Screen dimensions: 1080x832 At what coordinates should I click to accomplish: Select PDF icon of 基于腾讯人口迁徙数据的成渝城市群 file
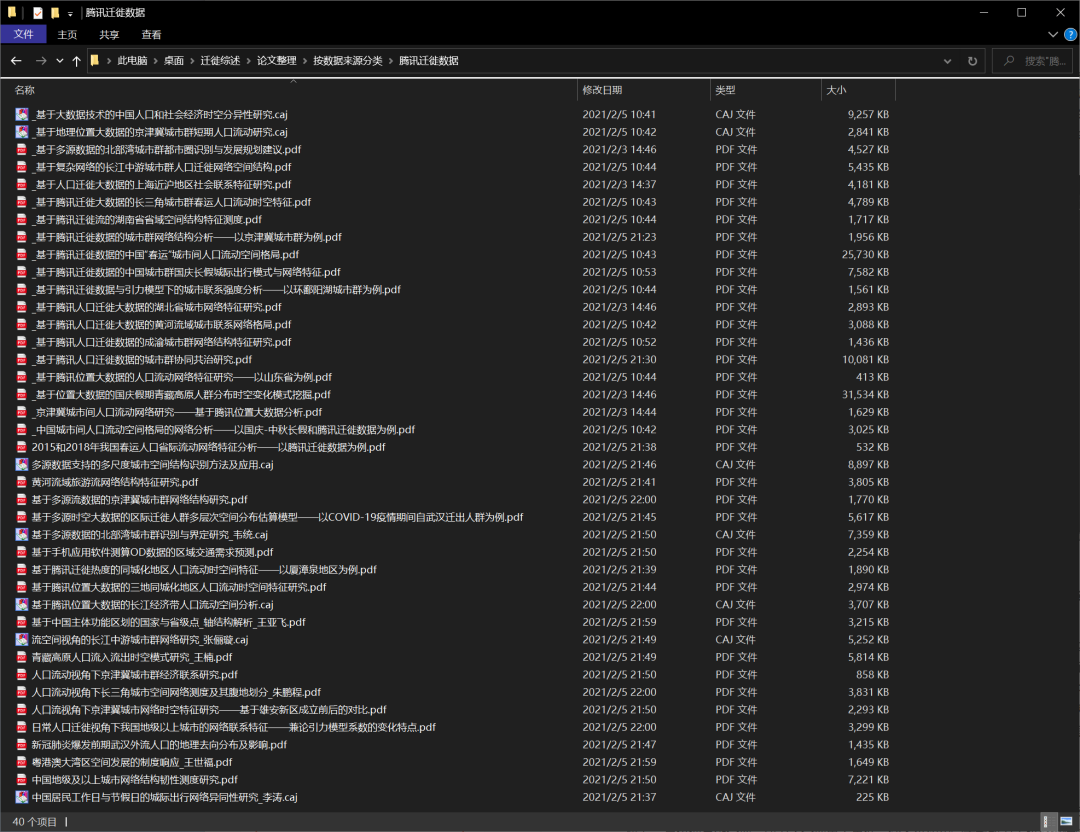(22, 342)
